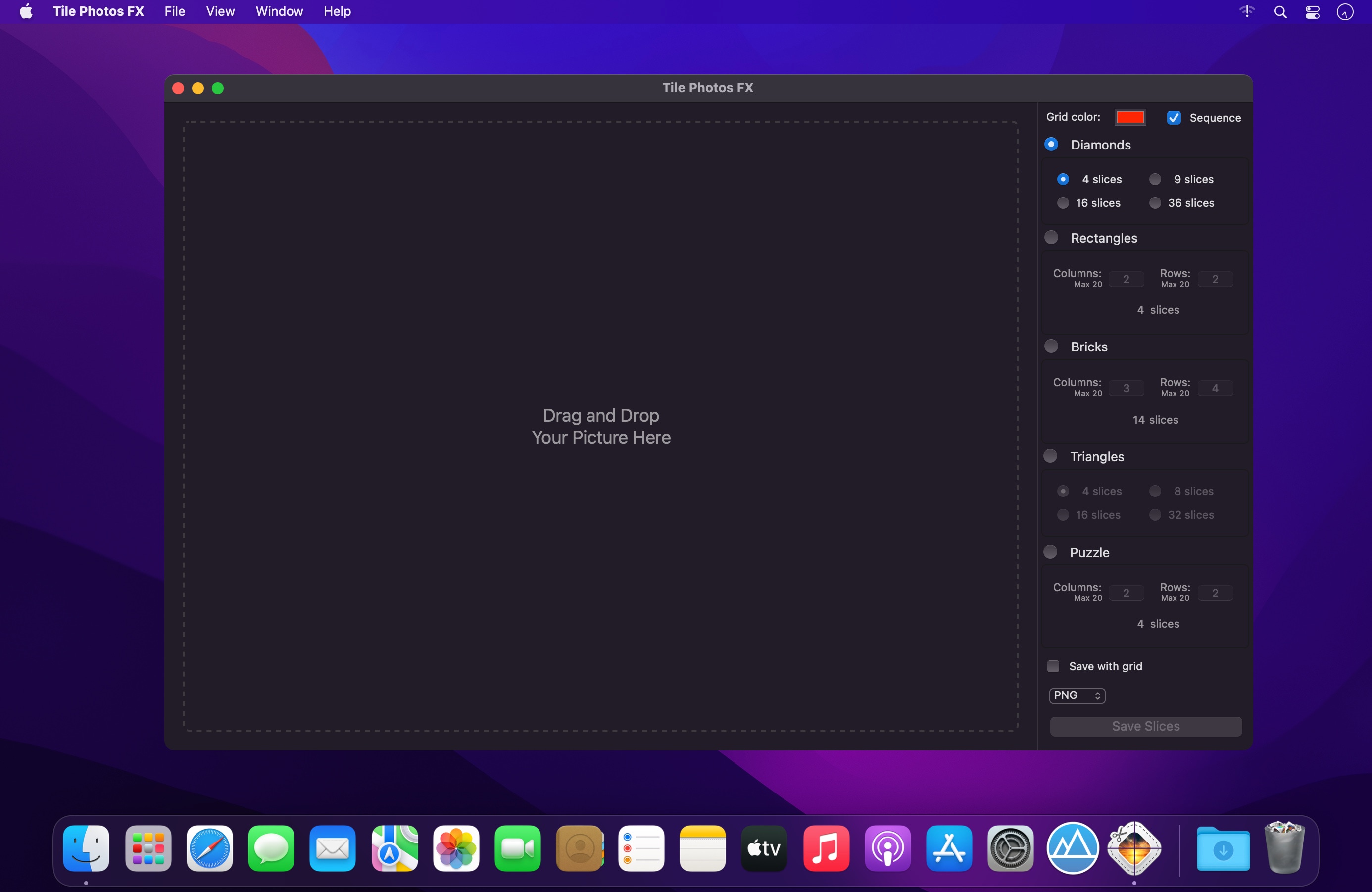This screenshot has height=892, width=1372.
Task: Open the PNG format dropdown
Action: tap(1077, 695)
